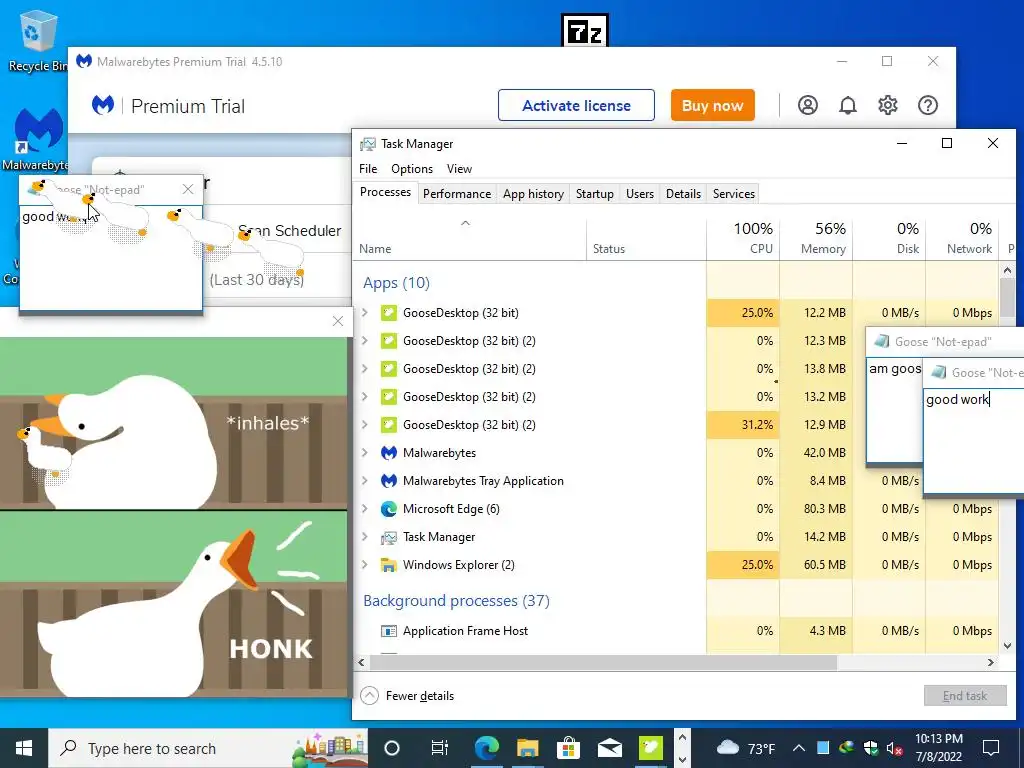Click Windows Explorer process icon
The width and height of the screenshot is (1024, 768).
(389, 565)
